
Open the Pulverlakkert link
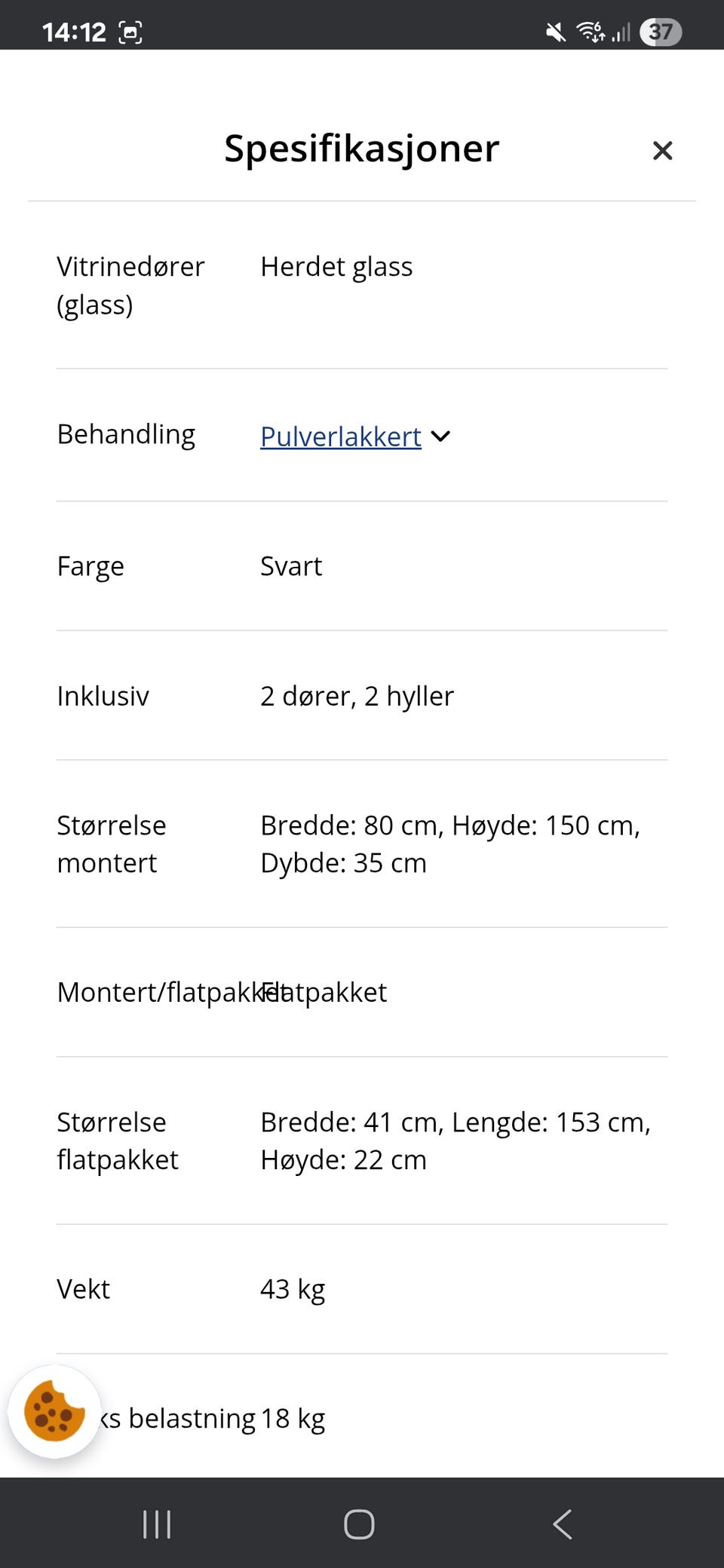pos(340,437)
